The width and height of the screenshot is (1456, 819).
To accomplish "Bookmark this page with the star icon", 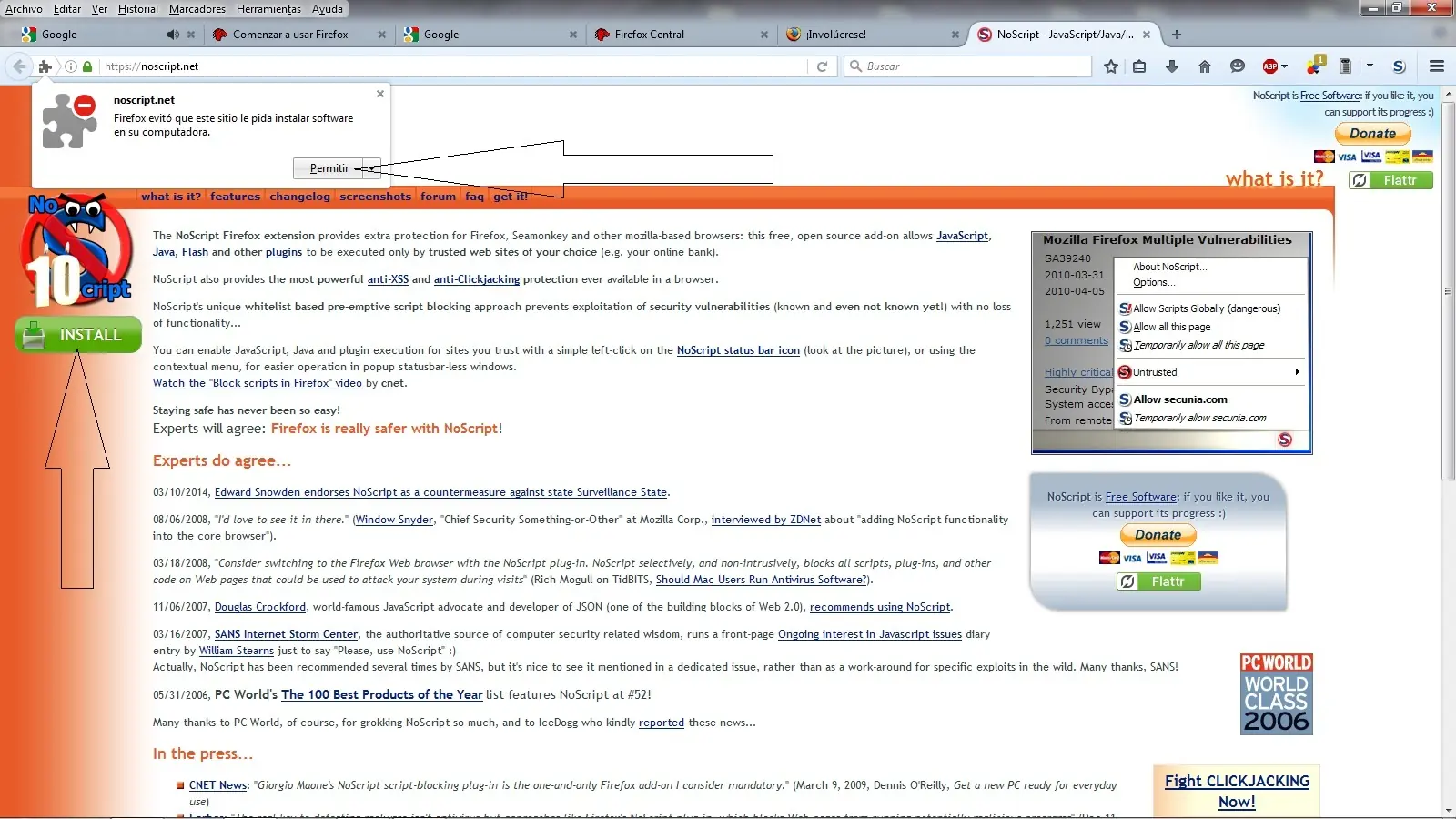I will pyautogui.click(x=1111, y=66).
